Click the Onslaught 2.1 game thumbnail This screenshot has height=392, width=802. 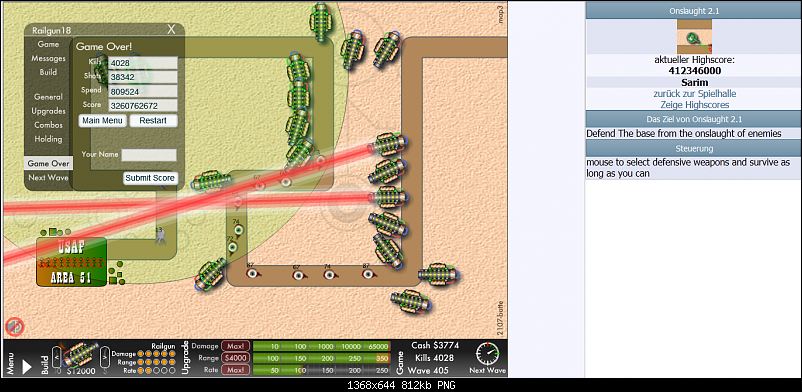(x=694, y=36)
